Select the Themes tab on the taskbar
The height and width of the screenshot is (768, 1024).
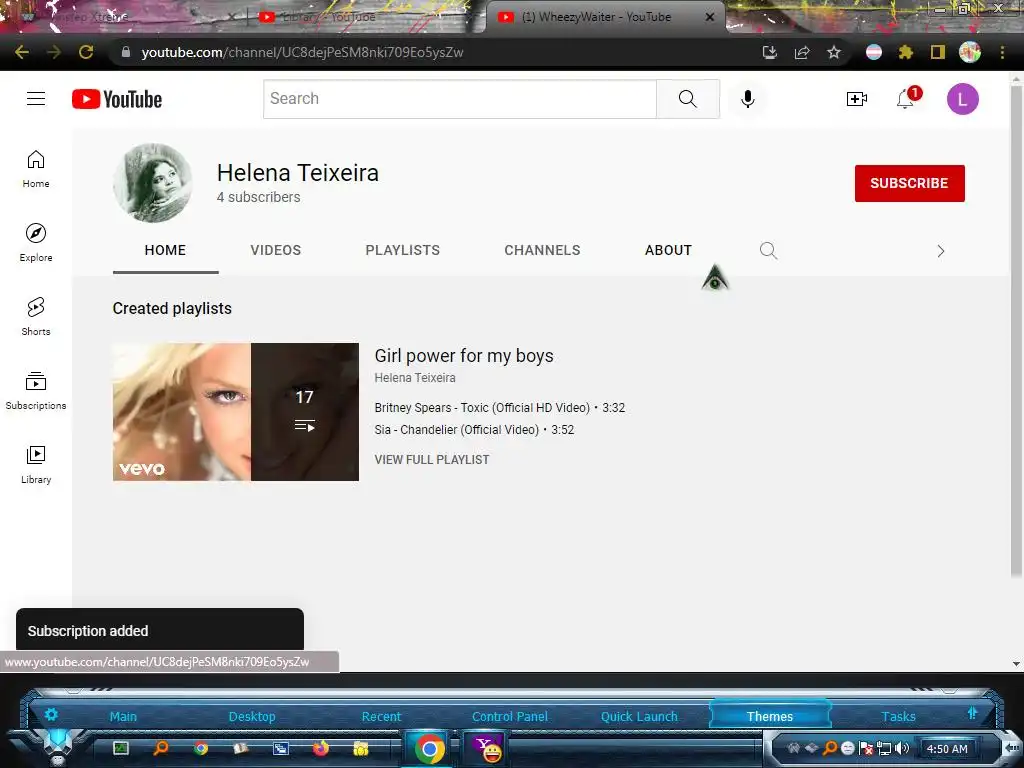point(770,716)
